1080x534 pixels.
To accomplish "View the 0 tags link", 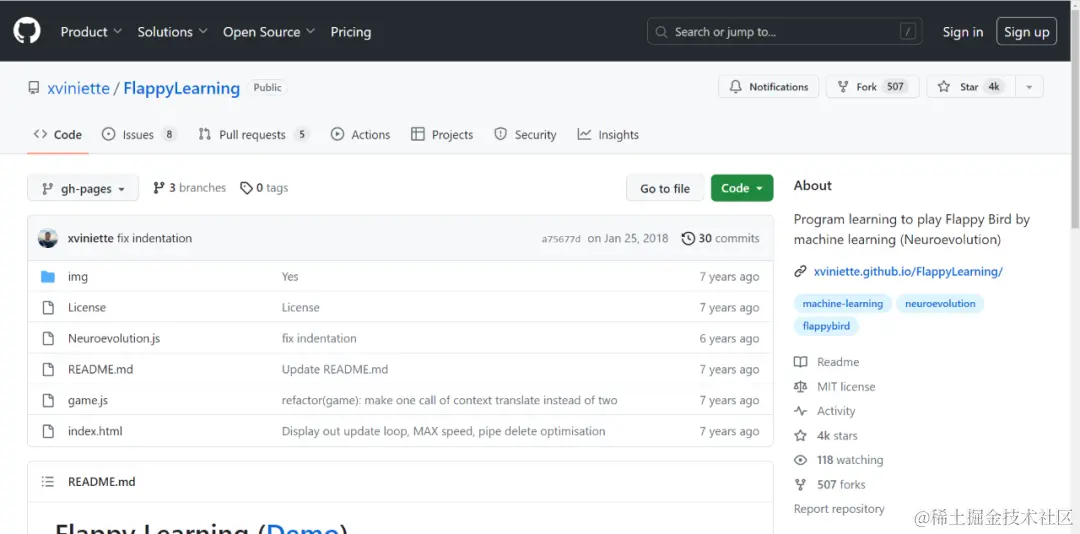I will coord(264,187).
